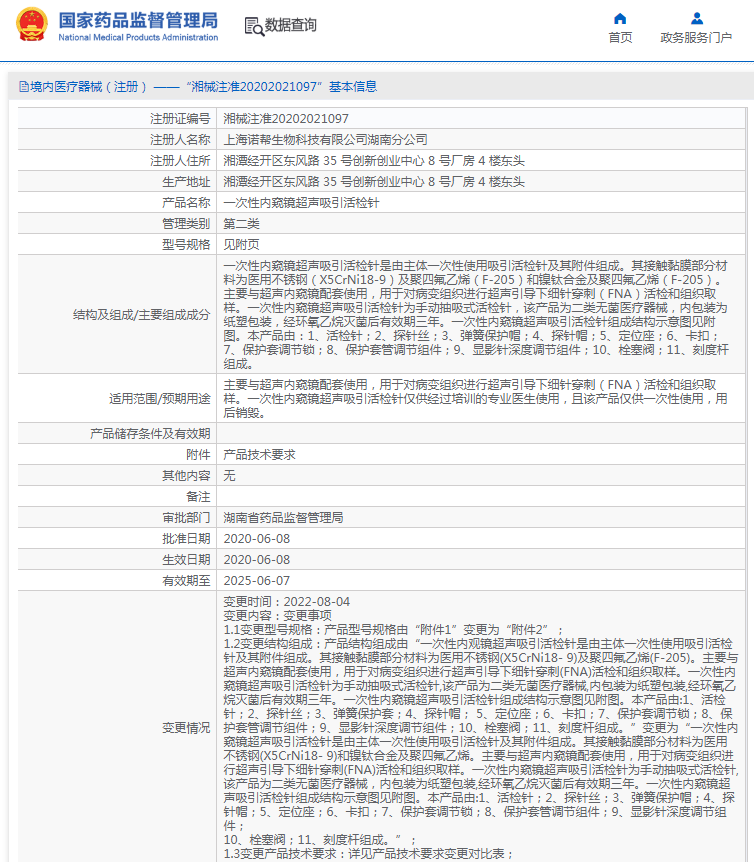Open the 政务服务门户 text link
This screenshot has height=862, width=754.
coord(696,37)
